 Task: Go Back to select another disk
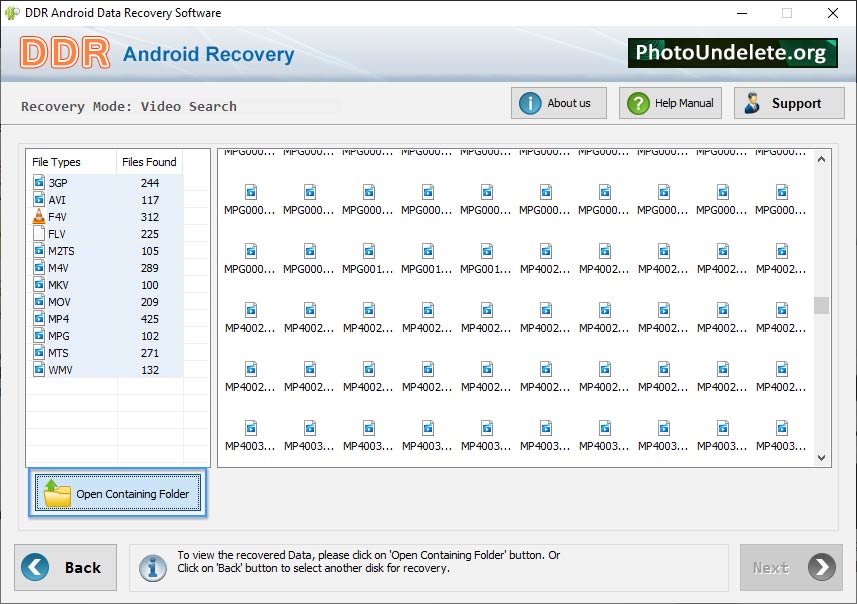(x=66, y=567)
